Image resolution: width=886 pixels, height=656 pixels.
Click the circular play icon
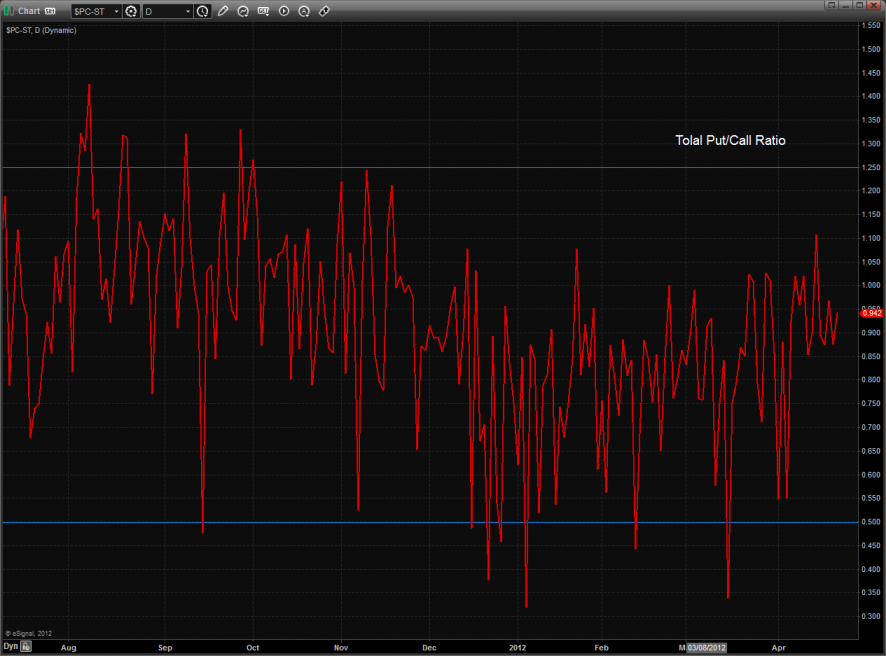coord(284,11)
